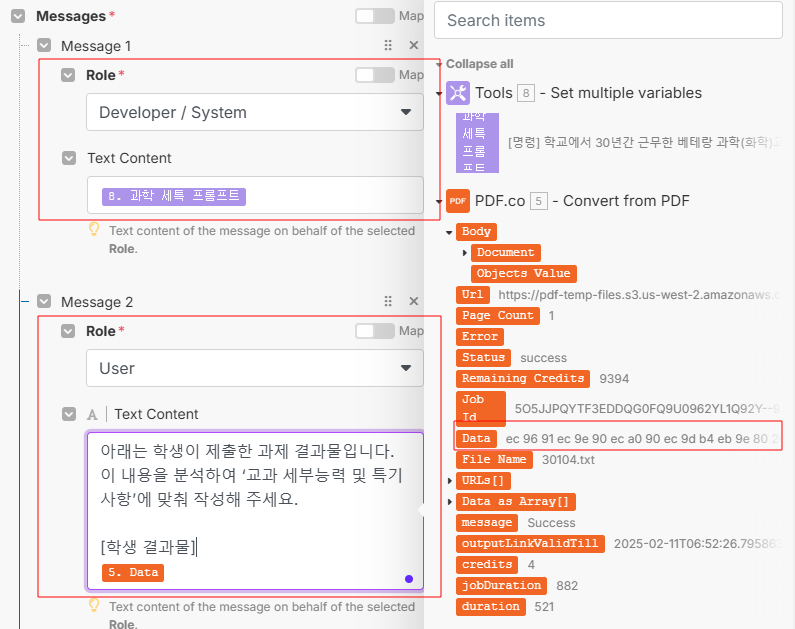Collapse the PDF.co module outputs
This screenshot has height=629, width=795.
[439, 202]
